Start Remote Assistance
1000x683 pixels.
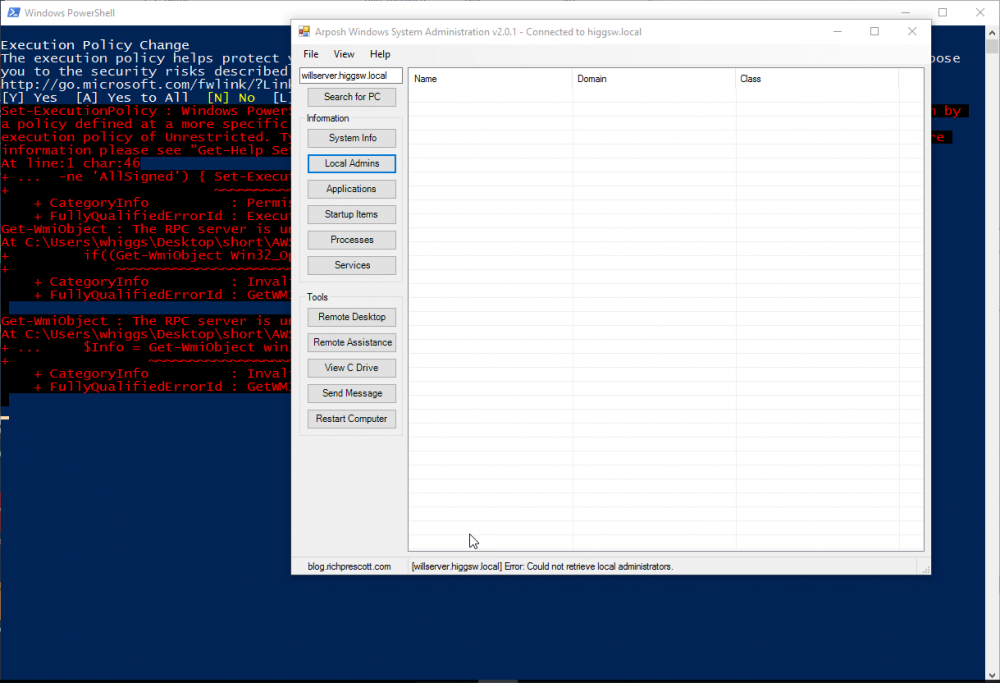[x=351, y=342]
